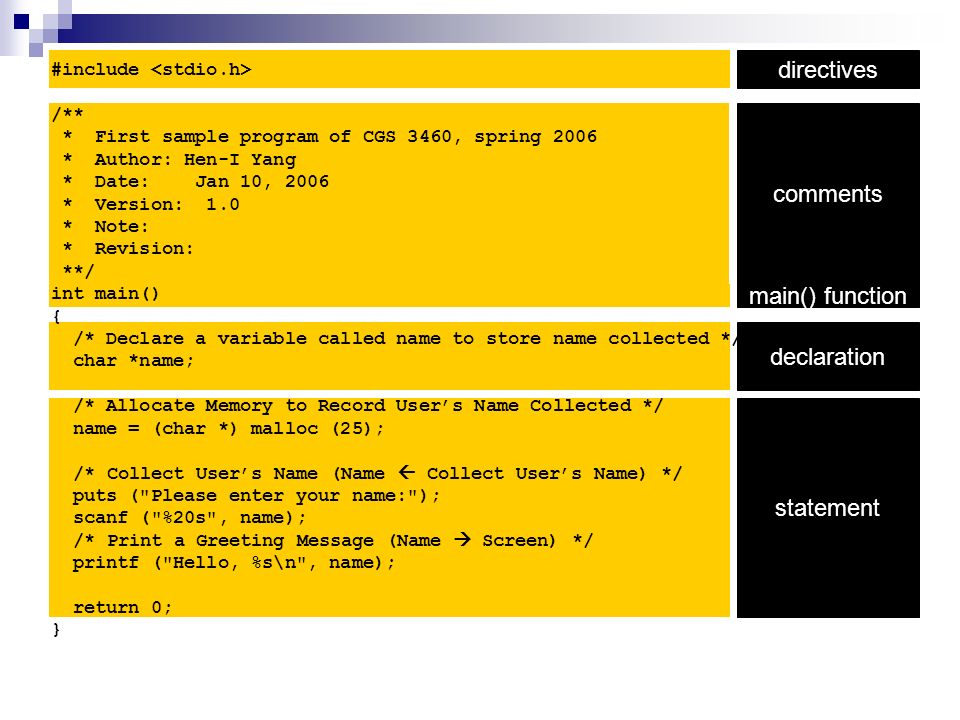Click the statement label box
This screenshot has width=960, height=720.
(828, 508)
